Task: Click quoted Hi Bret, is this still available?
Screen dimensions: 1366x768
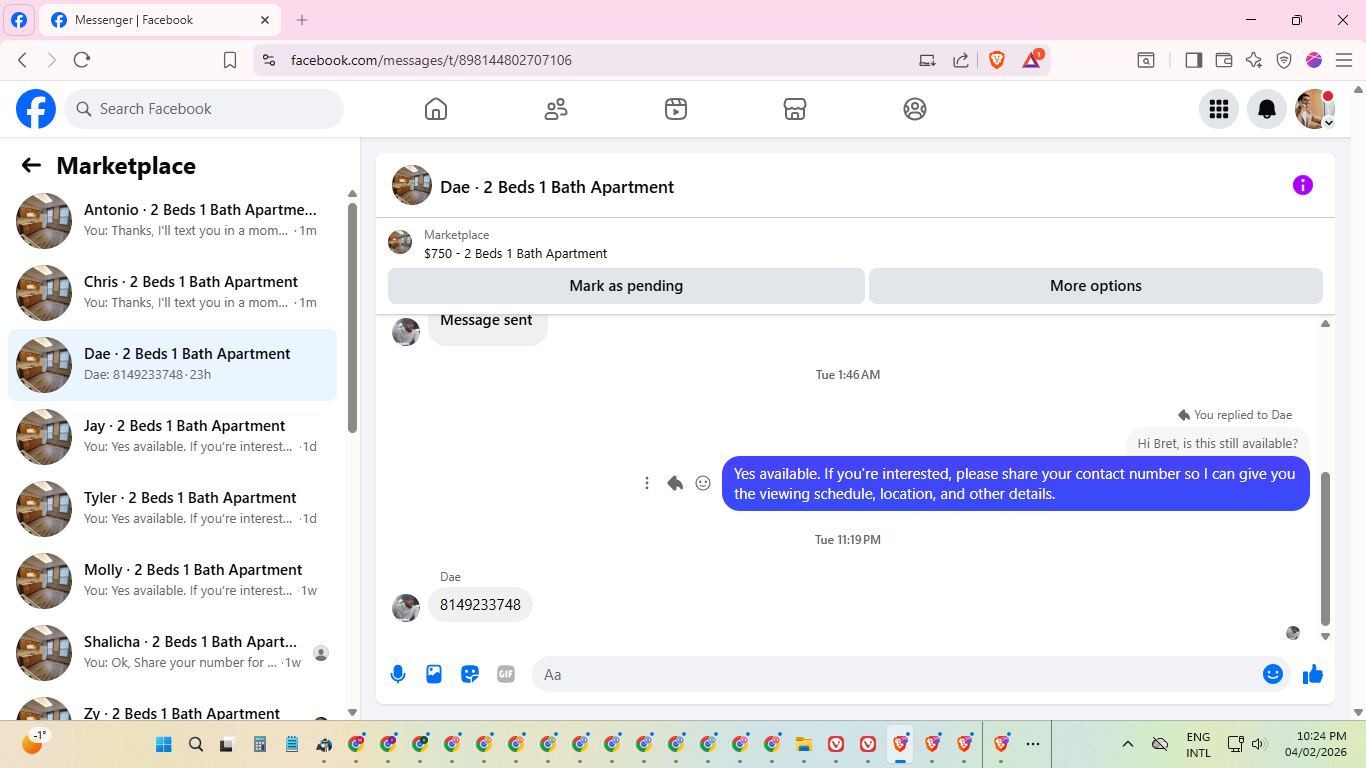Action: point(1218,444)
